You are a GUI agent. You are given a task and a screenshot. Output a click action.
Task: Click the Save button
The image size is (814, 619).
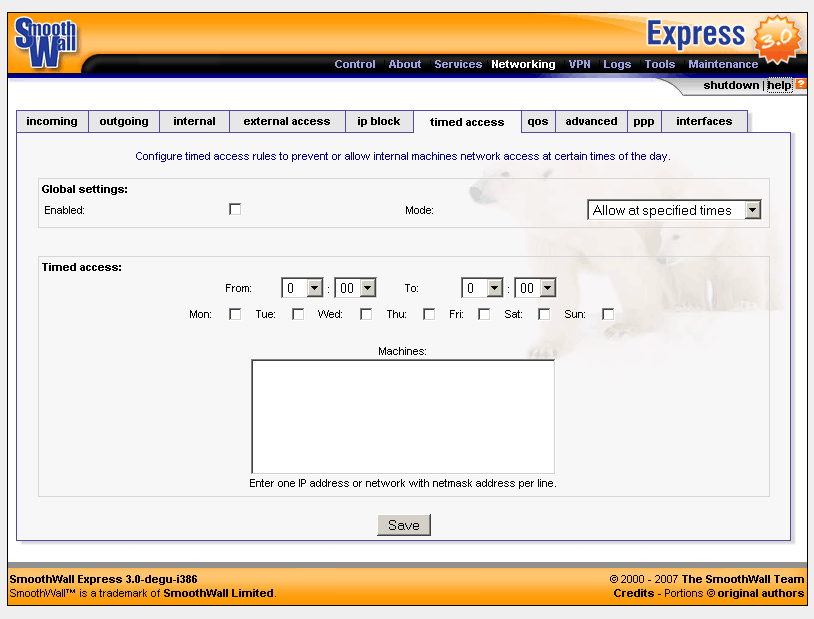click(x=404, y=525)
